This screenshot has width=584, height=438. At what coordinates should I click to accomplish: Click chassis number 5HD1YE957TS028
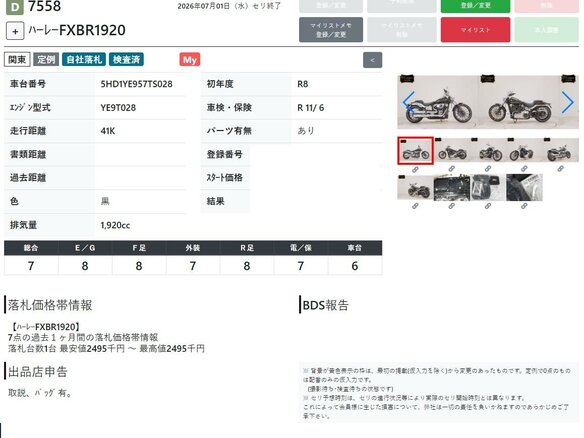136,84
